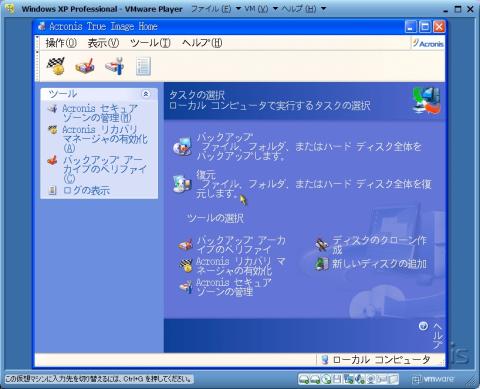Viewport: 480px width, 389px height.
Task: Click the vmware logo in status bar
Action: 433,379
